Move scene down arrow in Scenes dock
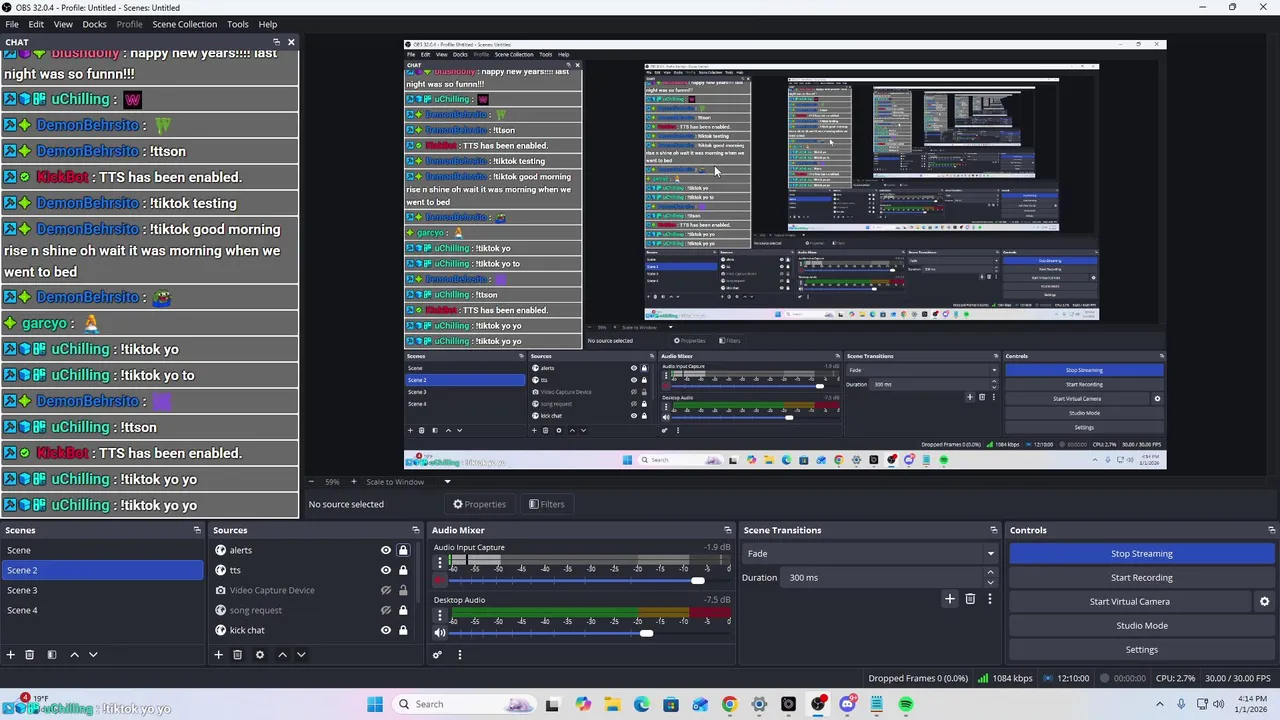 tap(93, 655)
